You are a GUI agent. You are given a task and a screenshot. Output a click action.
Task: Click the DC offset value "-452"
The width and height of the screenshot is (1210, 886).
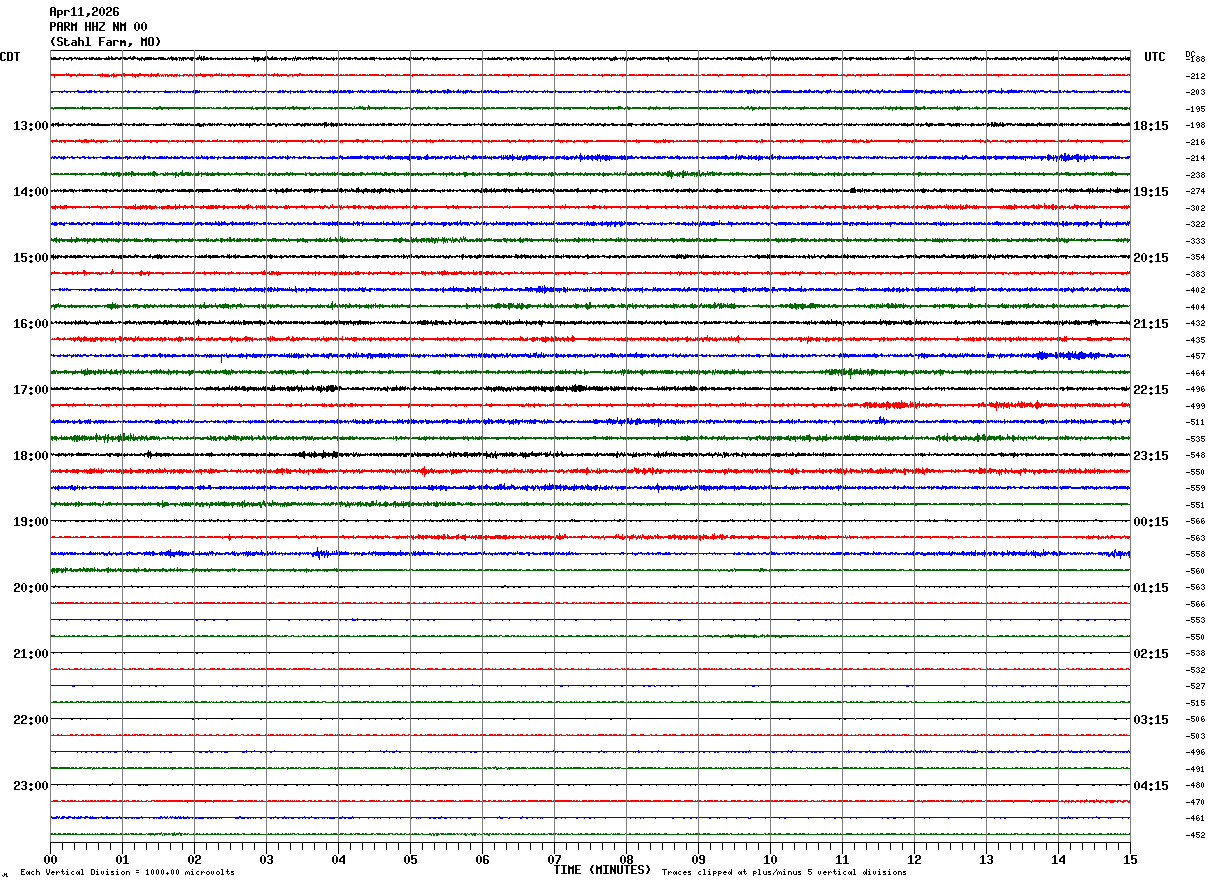point(1195,835)
